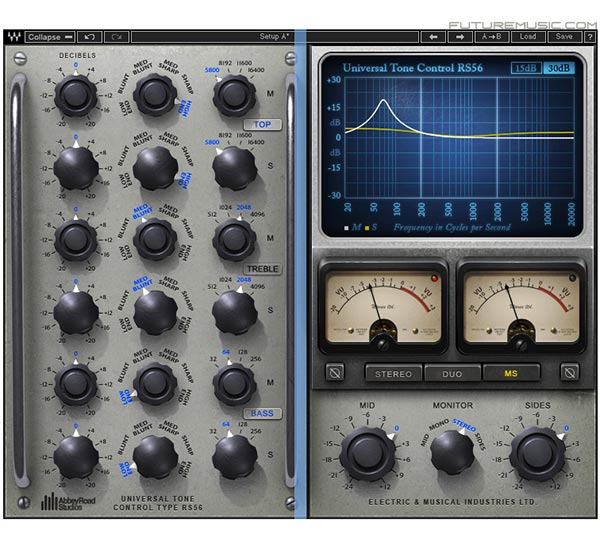Screen dimensions: 600x550
Task: Click the Top M frequency knob
Action: (x=234, y=95)
